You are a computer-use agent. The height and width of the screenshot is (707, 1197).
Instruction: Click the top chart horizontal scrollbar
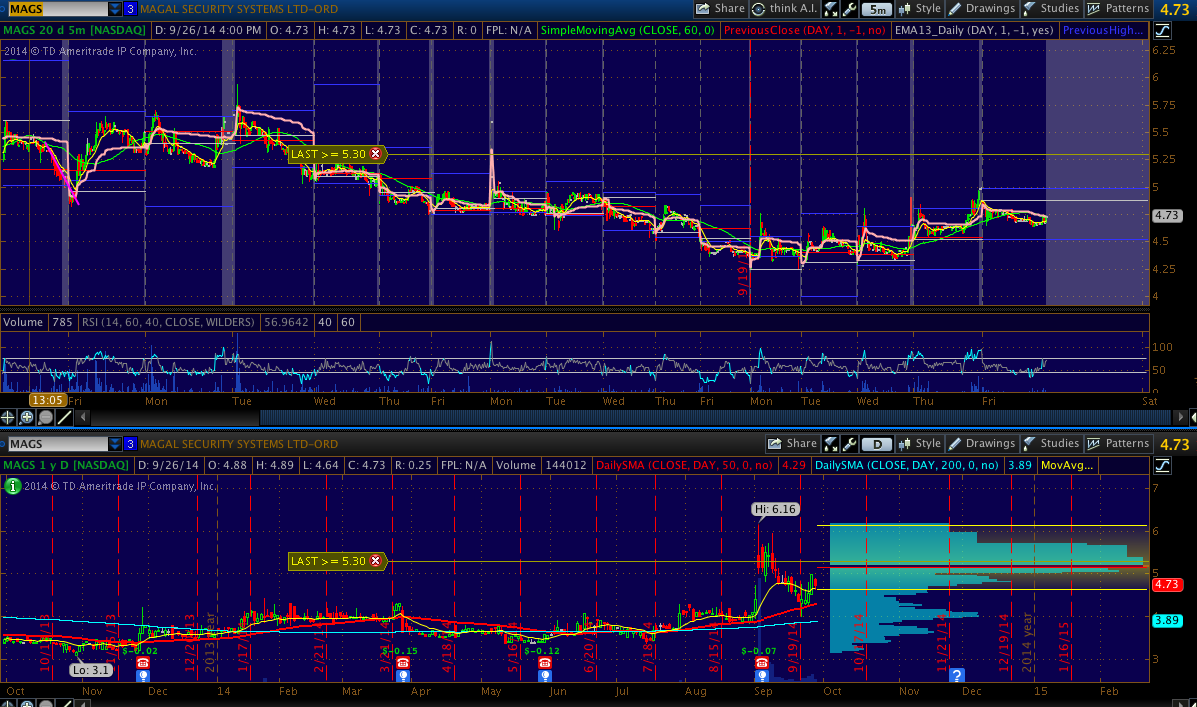click(x=700, y=416)
